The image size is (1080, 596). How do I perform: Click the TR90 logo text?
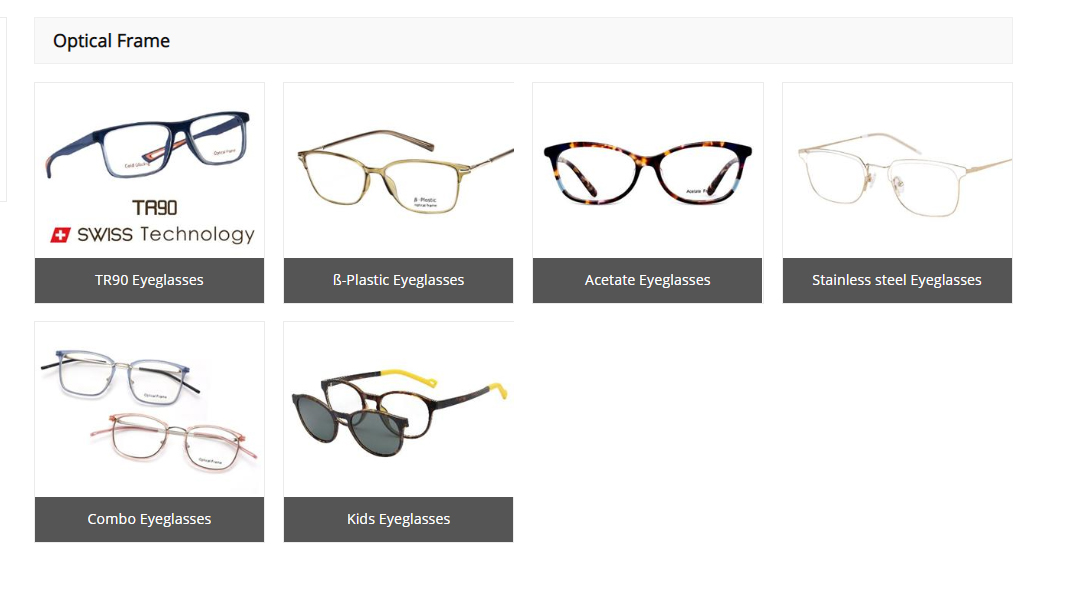click(155, 207)
